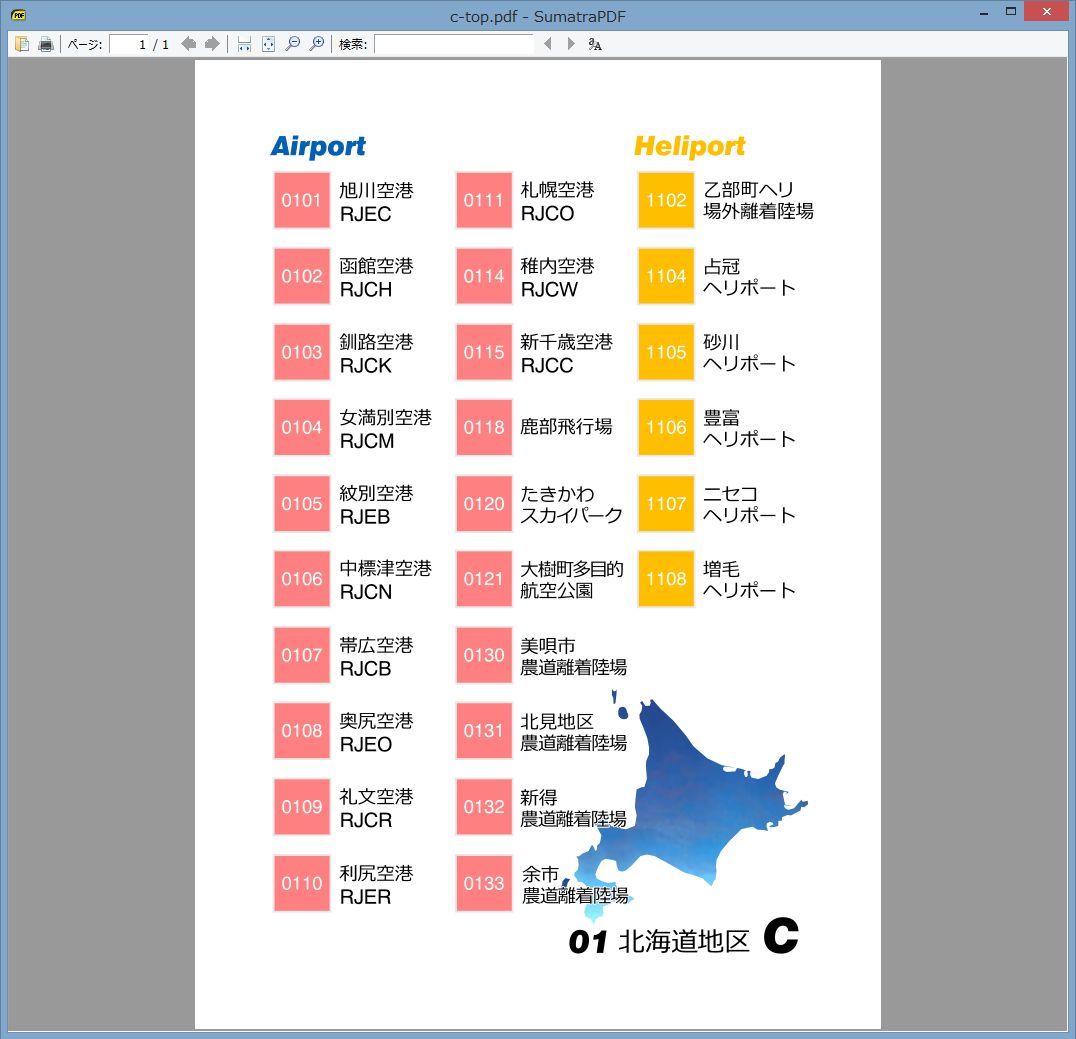
Task: Select Fit Width view icon
Action: tap(244, 44)
